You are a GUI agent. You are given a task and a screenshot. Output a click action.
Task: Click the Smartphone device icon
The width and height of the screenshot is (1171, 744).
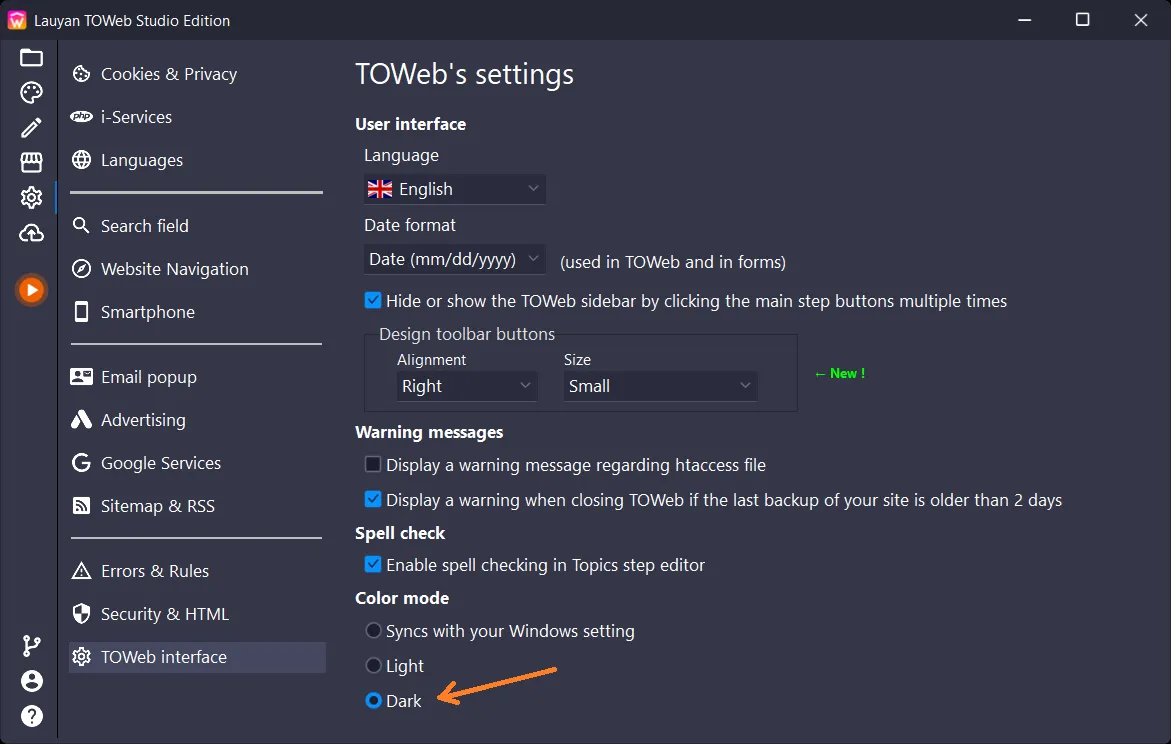click(x=81, y=311)
